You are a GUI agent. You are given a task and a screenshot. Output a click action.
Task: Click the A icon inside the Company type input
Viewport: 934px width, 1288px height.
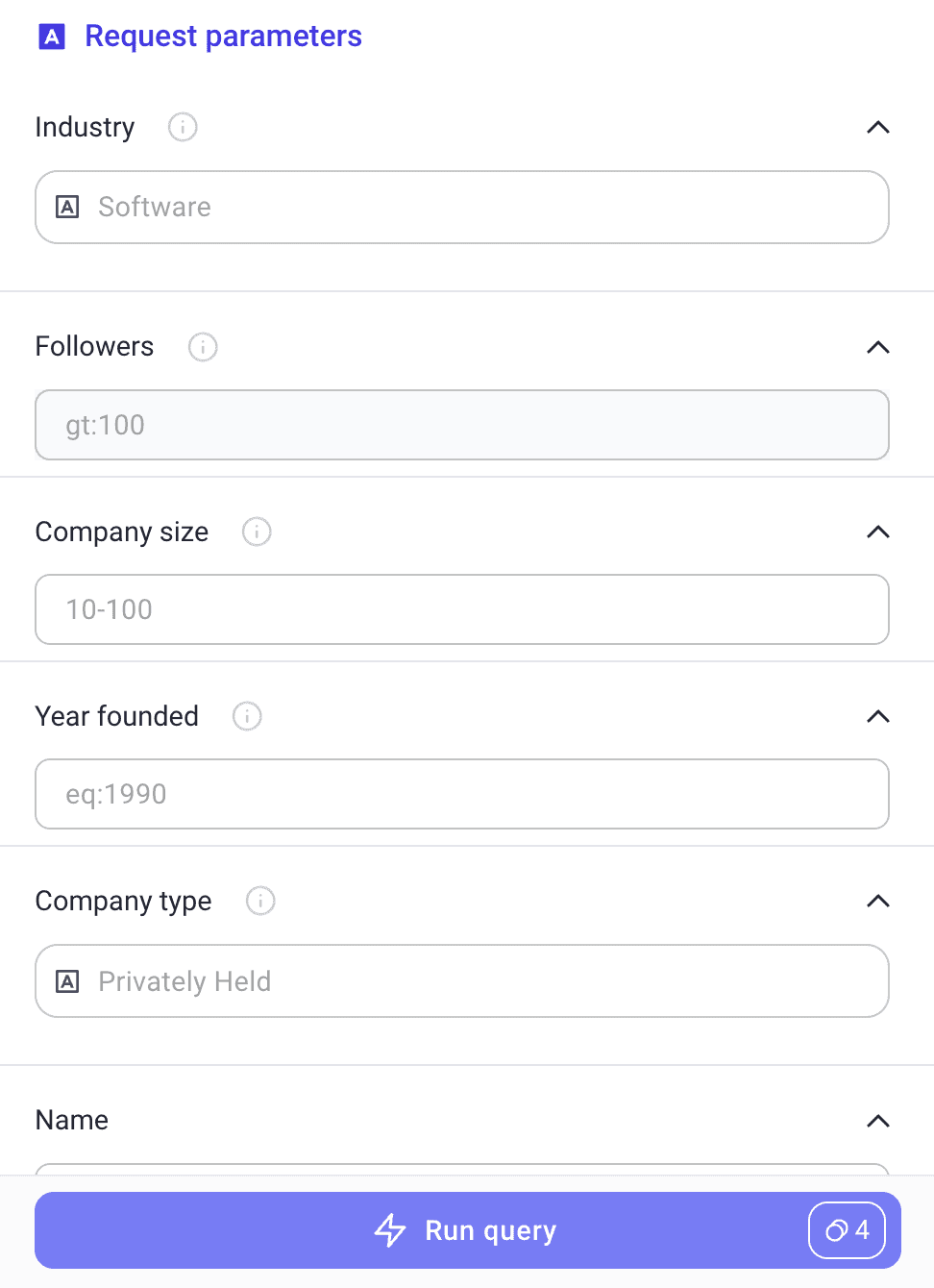point(67,980)
